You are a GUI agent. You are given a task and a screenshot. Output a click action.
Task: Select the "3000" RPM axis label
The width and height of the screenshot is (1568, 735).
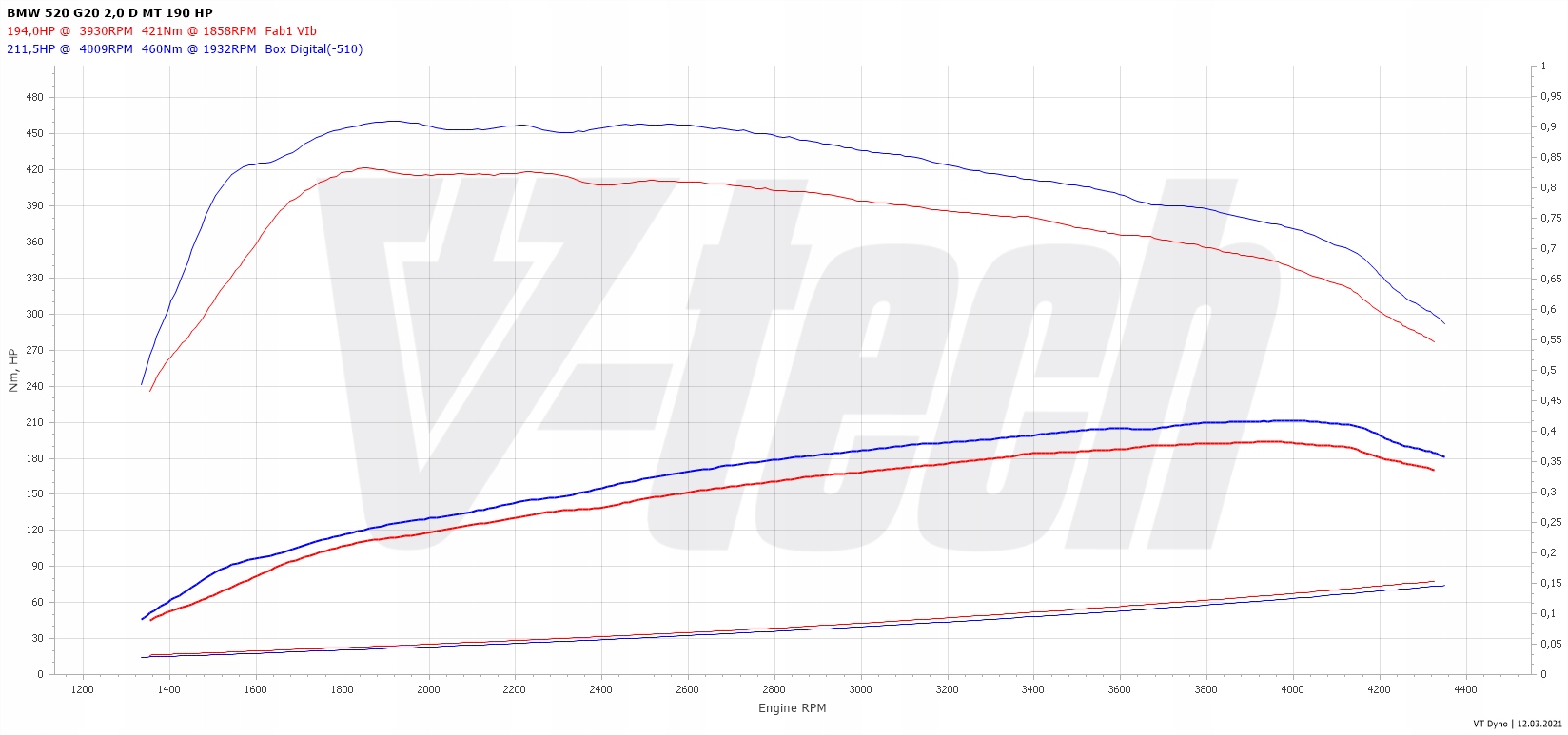tap(861, 689)
